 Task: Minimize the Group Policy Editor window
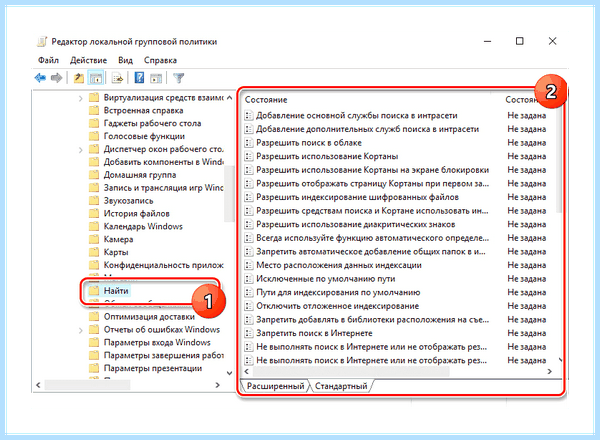click(487, 41)
